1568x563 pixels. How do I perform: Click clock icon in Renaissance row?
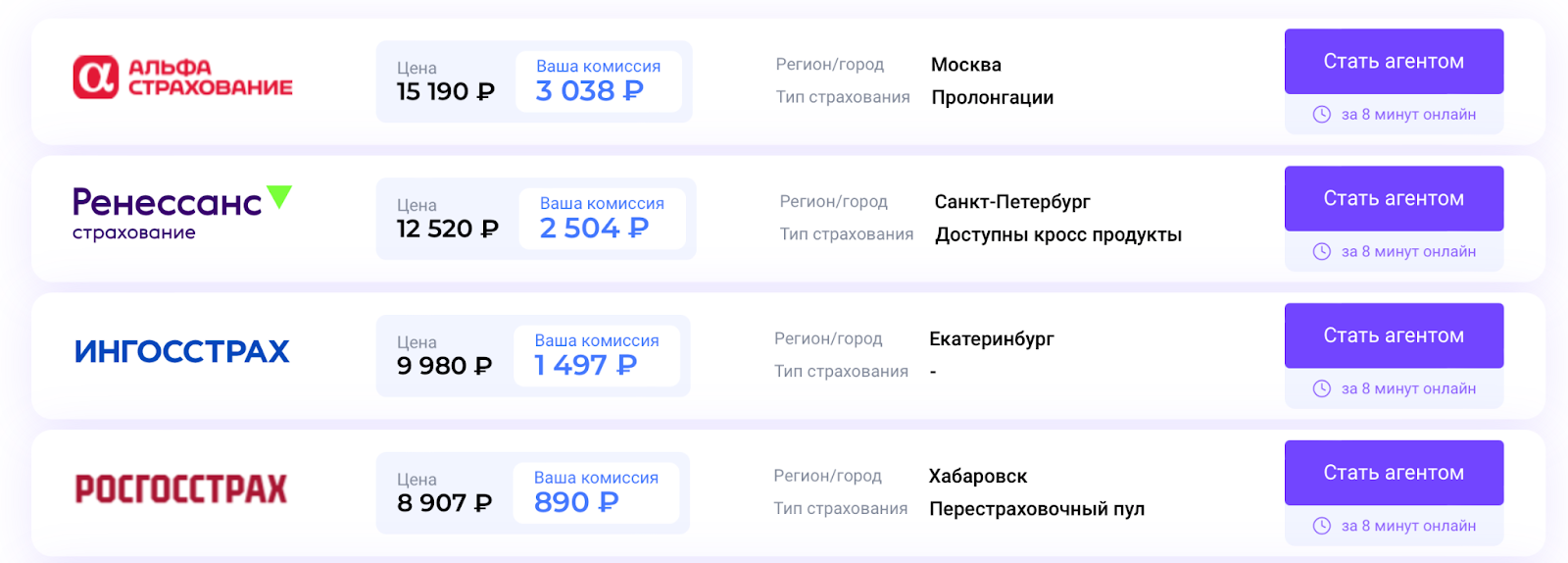[1322, 252]
